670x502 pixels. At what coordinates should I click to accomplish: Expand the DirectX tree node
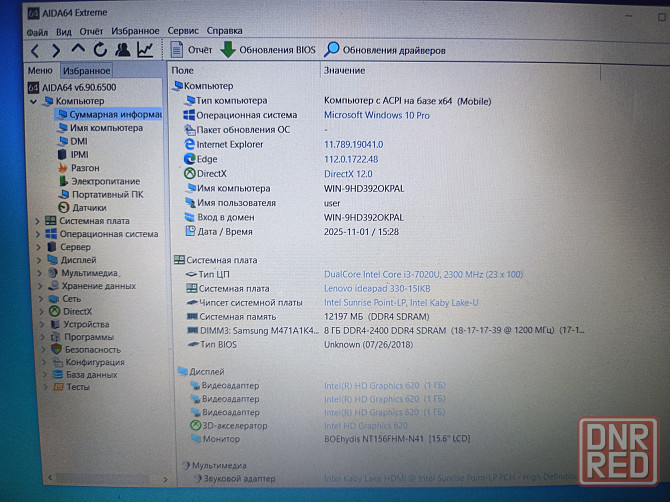coord(42,312)
